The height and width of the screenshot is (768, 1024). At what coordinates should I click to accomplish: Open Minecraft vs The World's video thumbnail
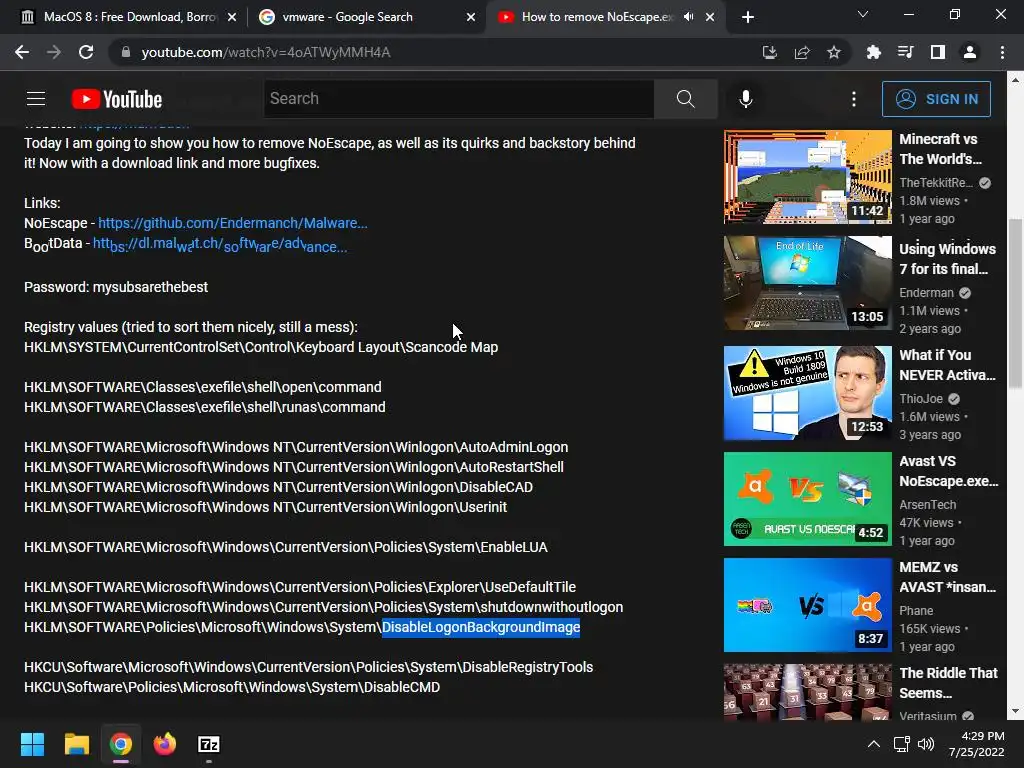(x=807, y=176)
